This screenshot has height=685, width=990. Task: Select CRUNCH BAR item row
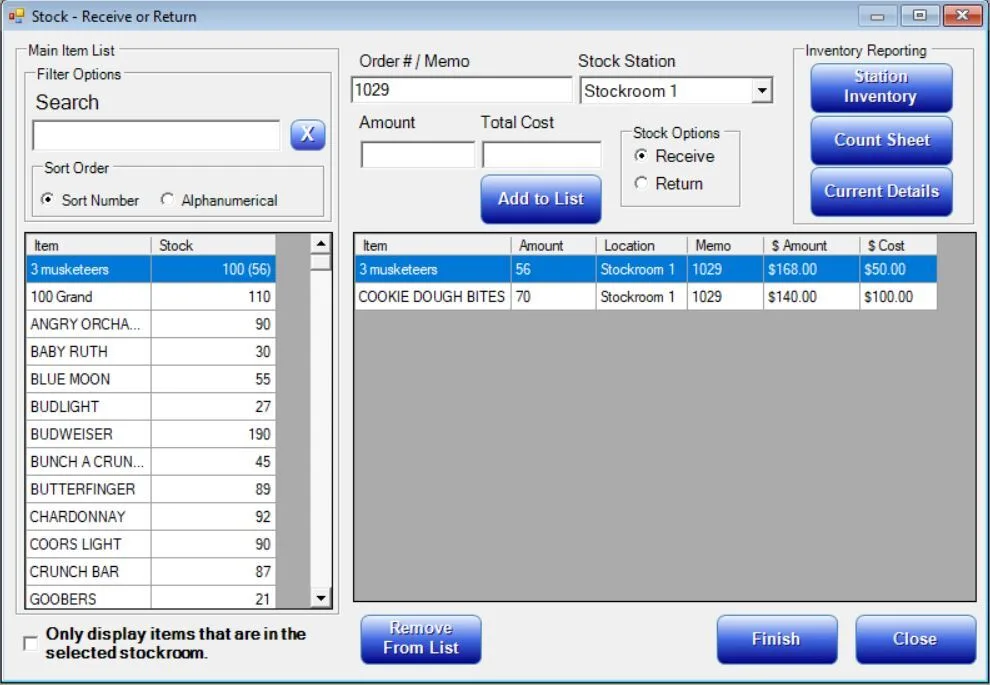151,571
